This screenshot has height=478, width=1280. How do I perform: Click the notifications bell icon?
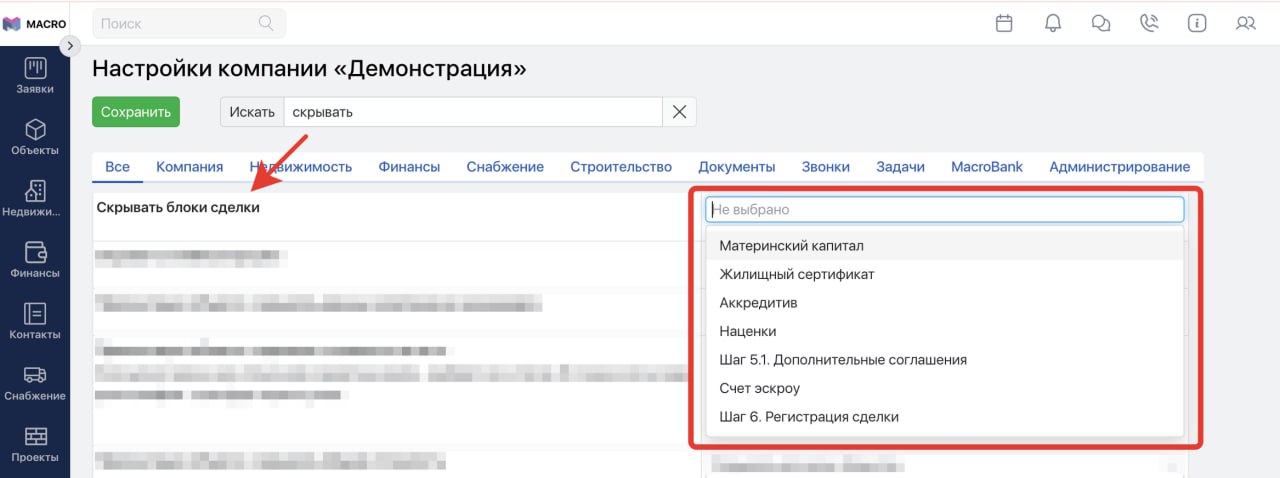pos(1053,23)
